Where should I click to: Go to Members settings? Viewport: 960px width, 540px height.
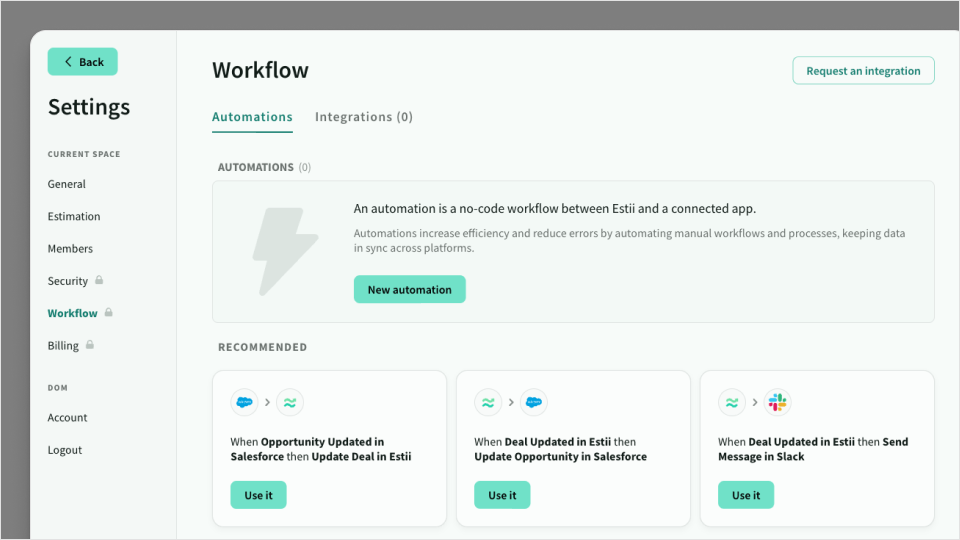[70, 249]
